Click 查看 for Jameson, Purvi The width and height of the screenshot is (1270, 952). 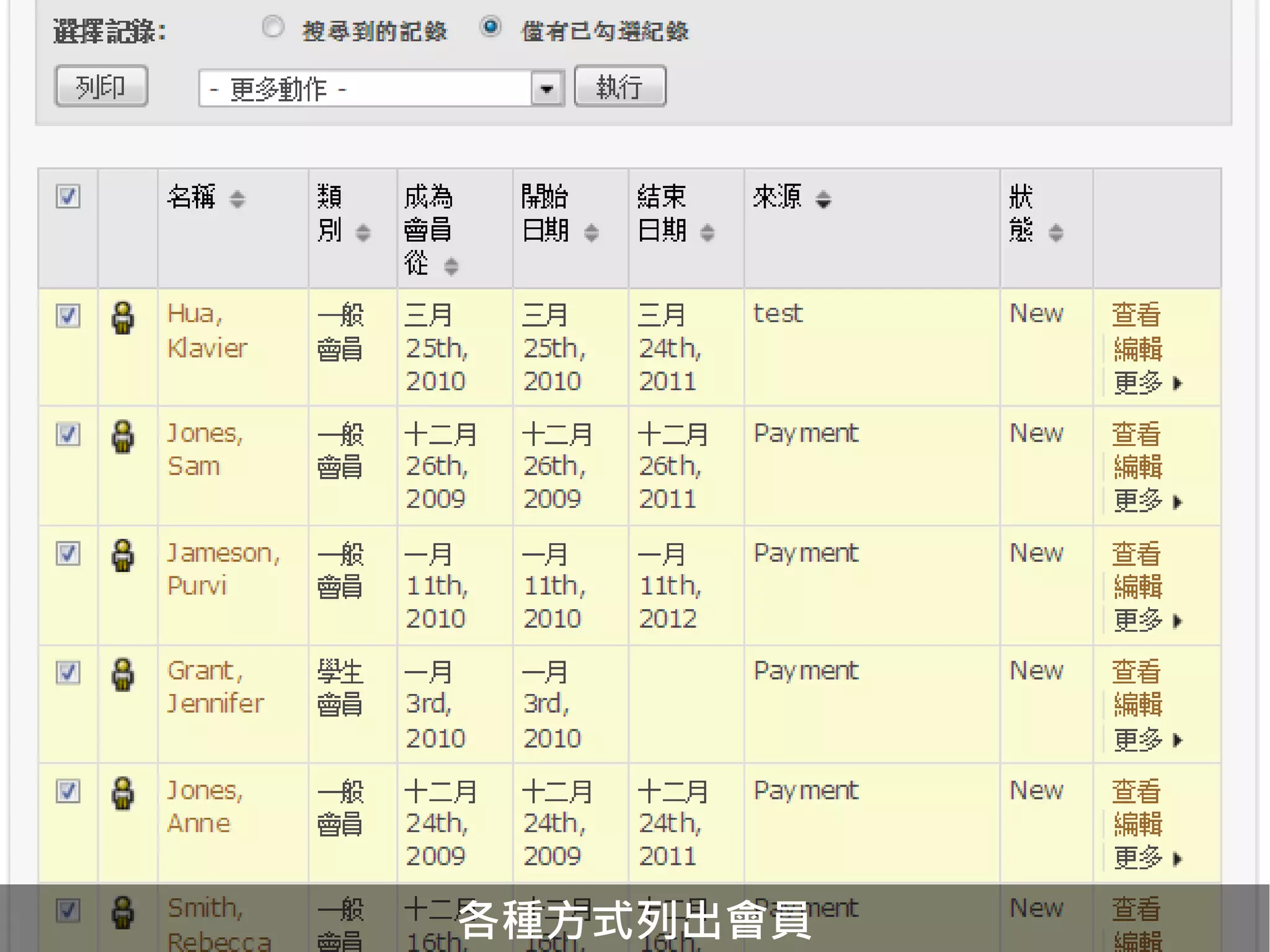pos(1135,553)
